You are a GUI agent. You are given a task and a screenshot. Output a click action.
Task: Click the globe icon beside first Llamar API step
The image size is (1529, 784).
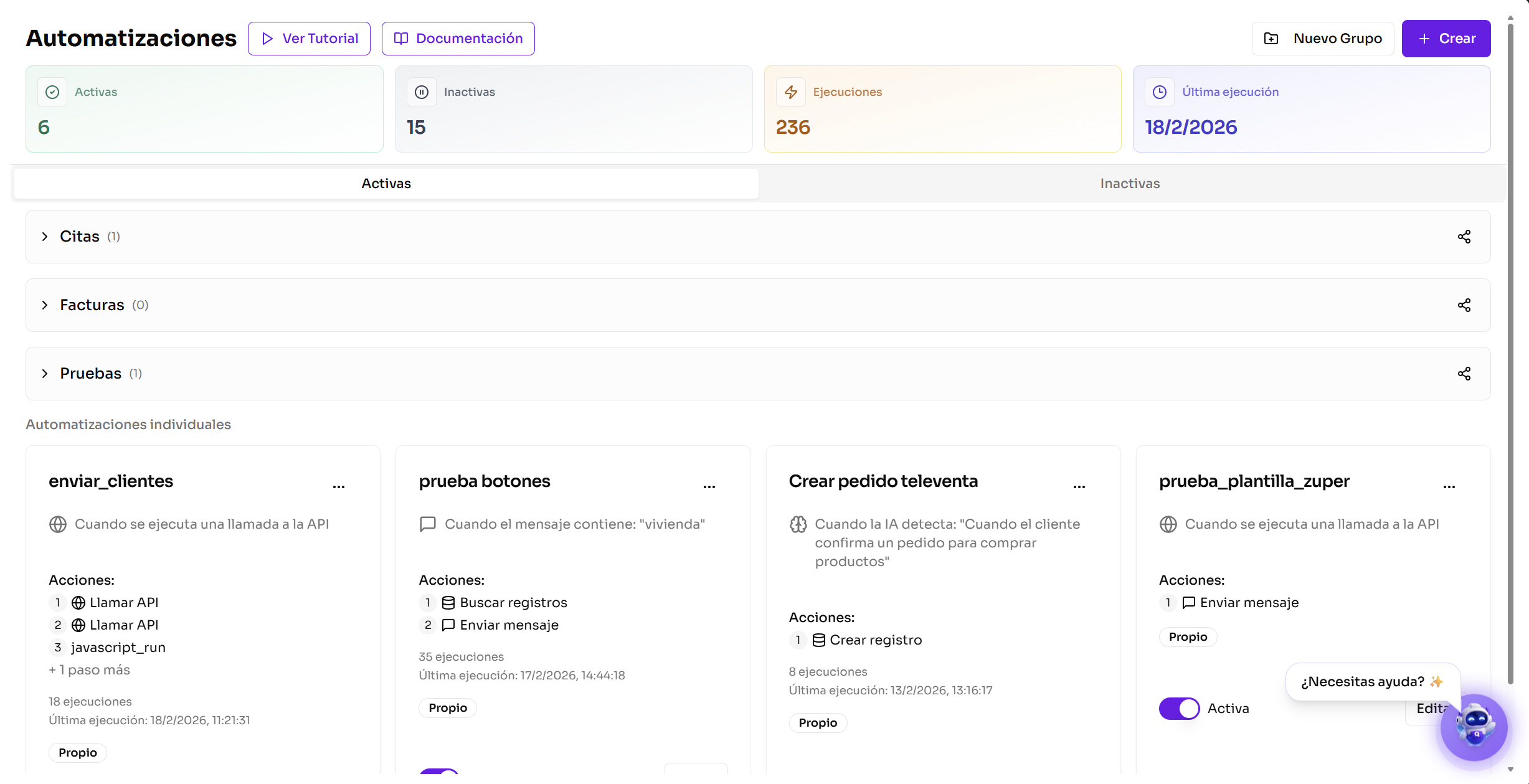click(78, 603)
